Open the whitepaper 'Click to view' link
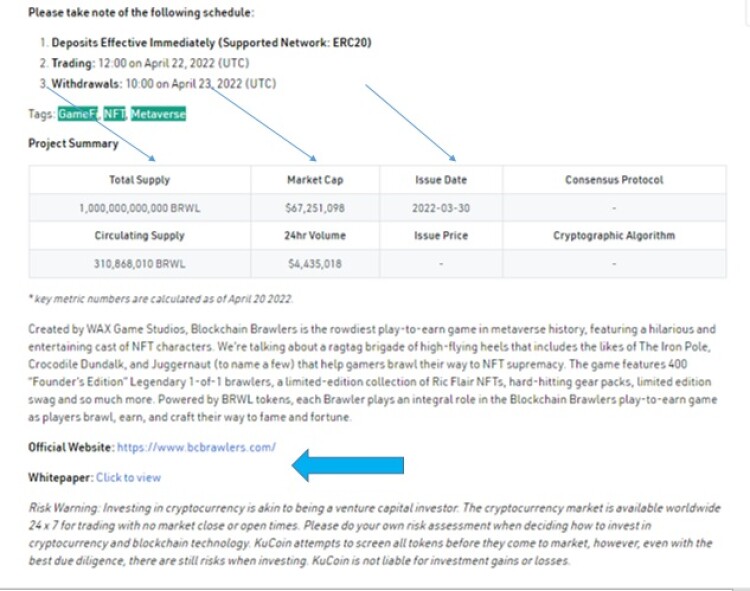The height and width of the screenshot is (591, 750). point(128,477)
